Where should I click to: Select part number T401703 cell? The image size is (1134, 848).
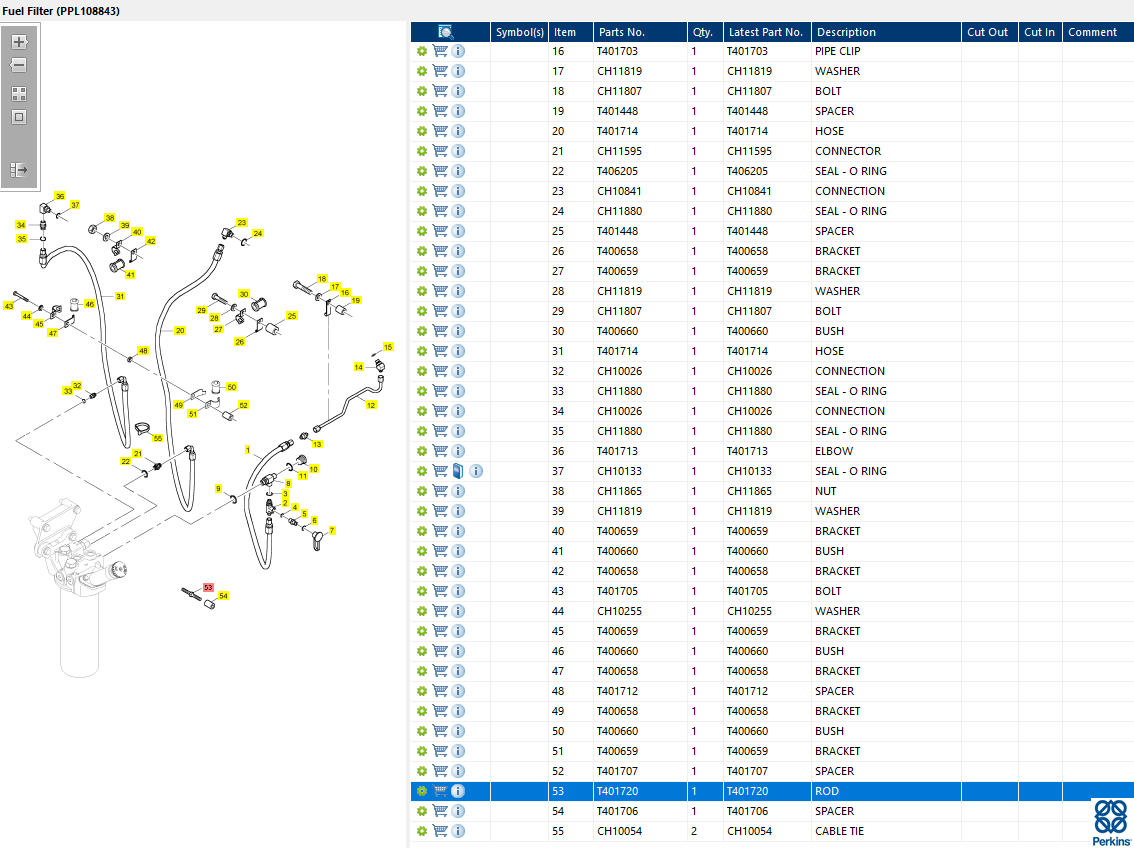tap(618, 51)
